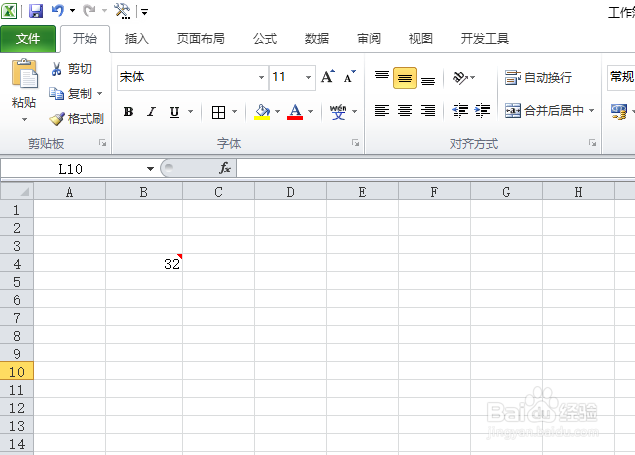Click the Name Box showing L10
635x455 pixels.
pos(71,169)
